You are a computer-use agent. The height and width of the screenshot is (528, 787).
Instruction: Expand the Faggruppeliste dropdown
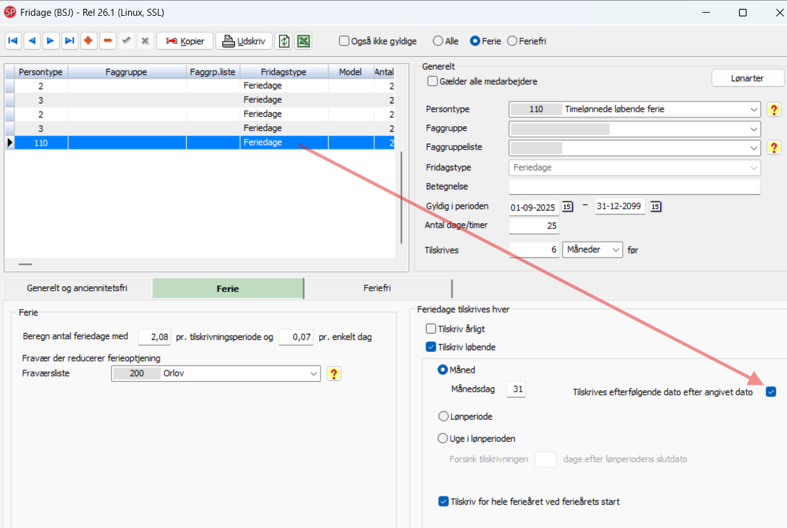753,148
